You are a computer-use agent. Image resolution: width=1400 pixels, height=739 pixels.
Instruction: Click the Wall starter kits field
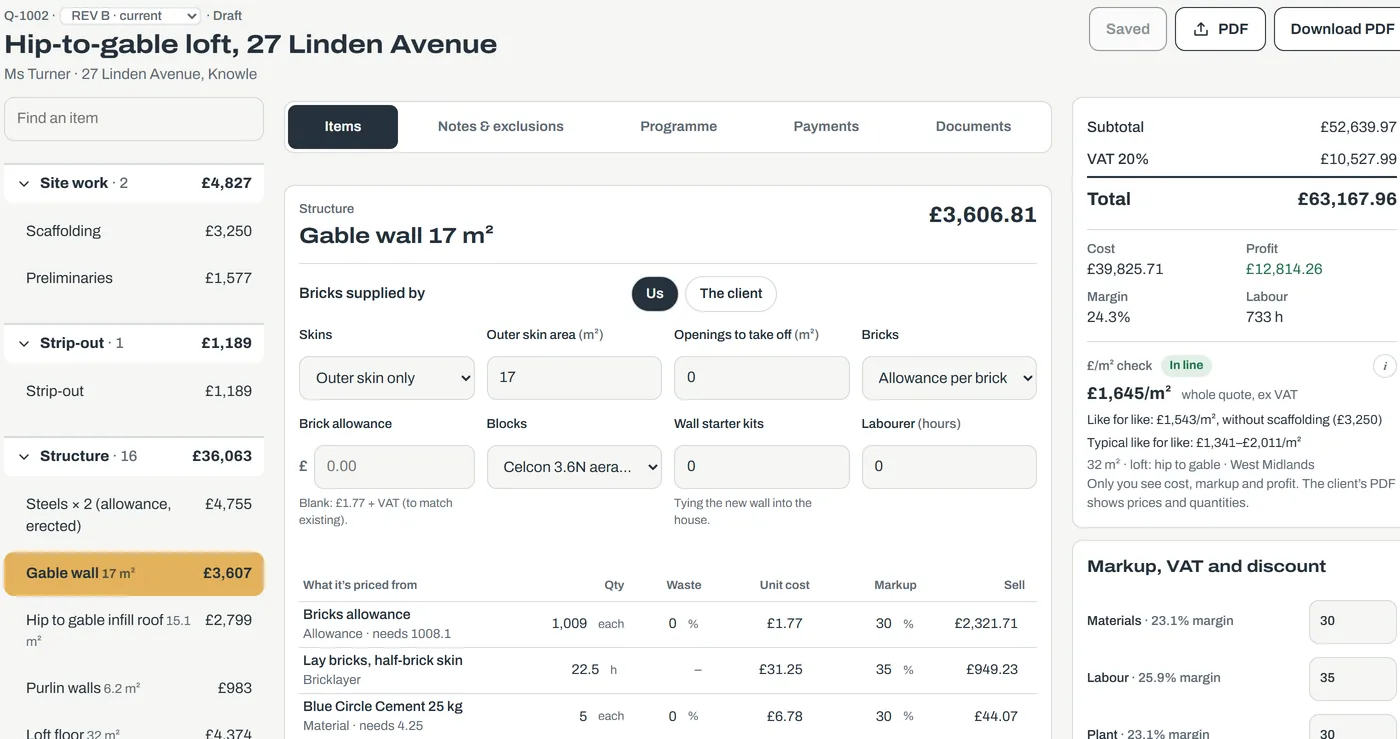(762, 467)
